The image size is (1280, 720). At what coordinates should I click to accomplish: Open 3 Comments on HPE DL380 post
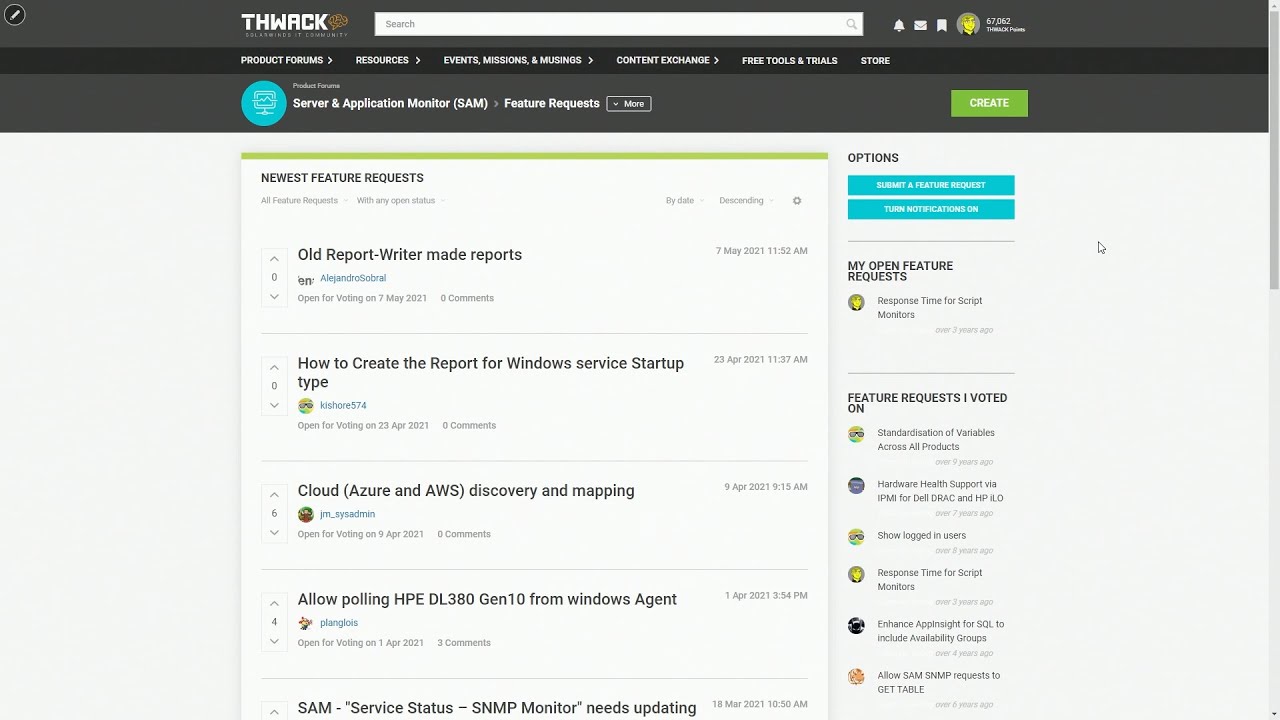464,643
